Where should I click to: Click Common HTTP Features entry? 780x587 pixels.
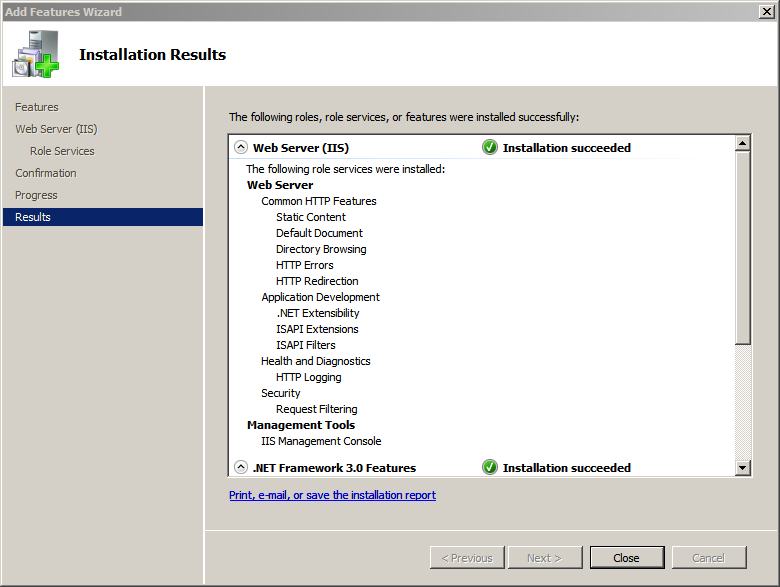click(x=319, y=201)
